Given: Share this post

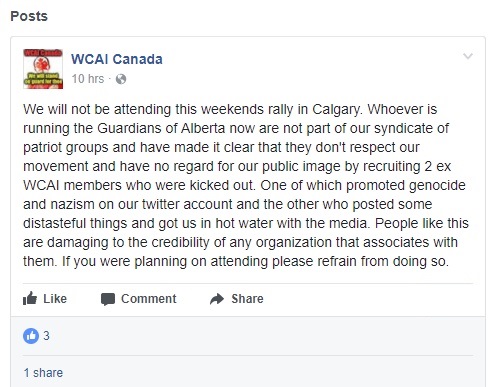Looking at the screenshot, I should (x=237, y=299).
